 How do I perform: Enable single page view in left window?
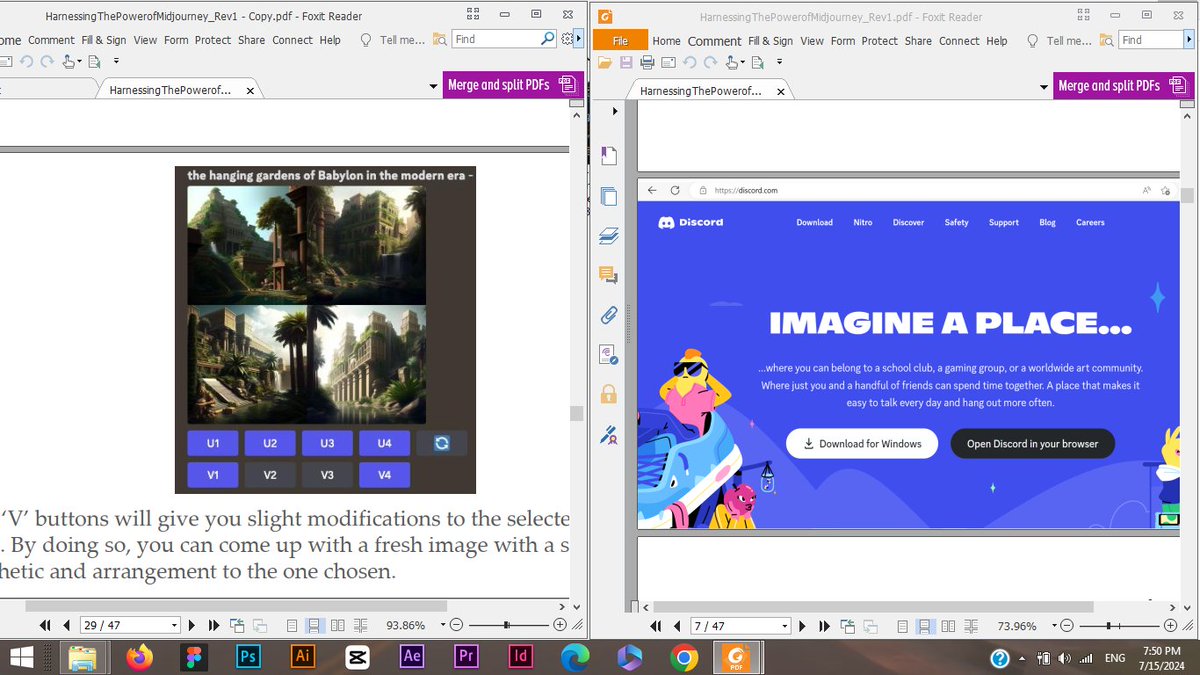click(x=292, y=625)
